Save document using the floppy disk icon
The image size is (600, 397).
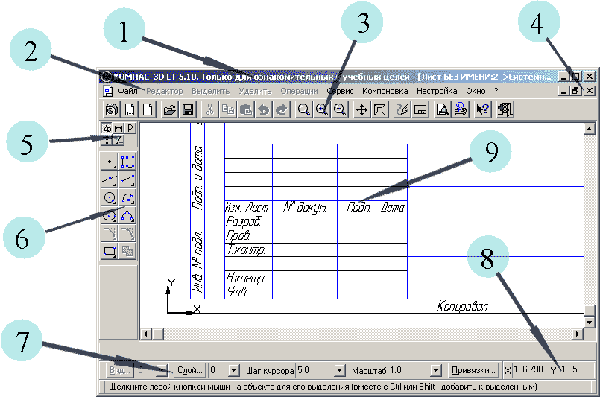[188, 110]
